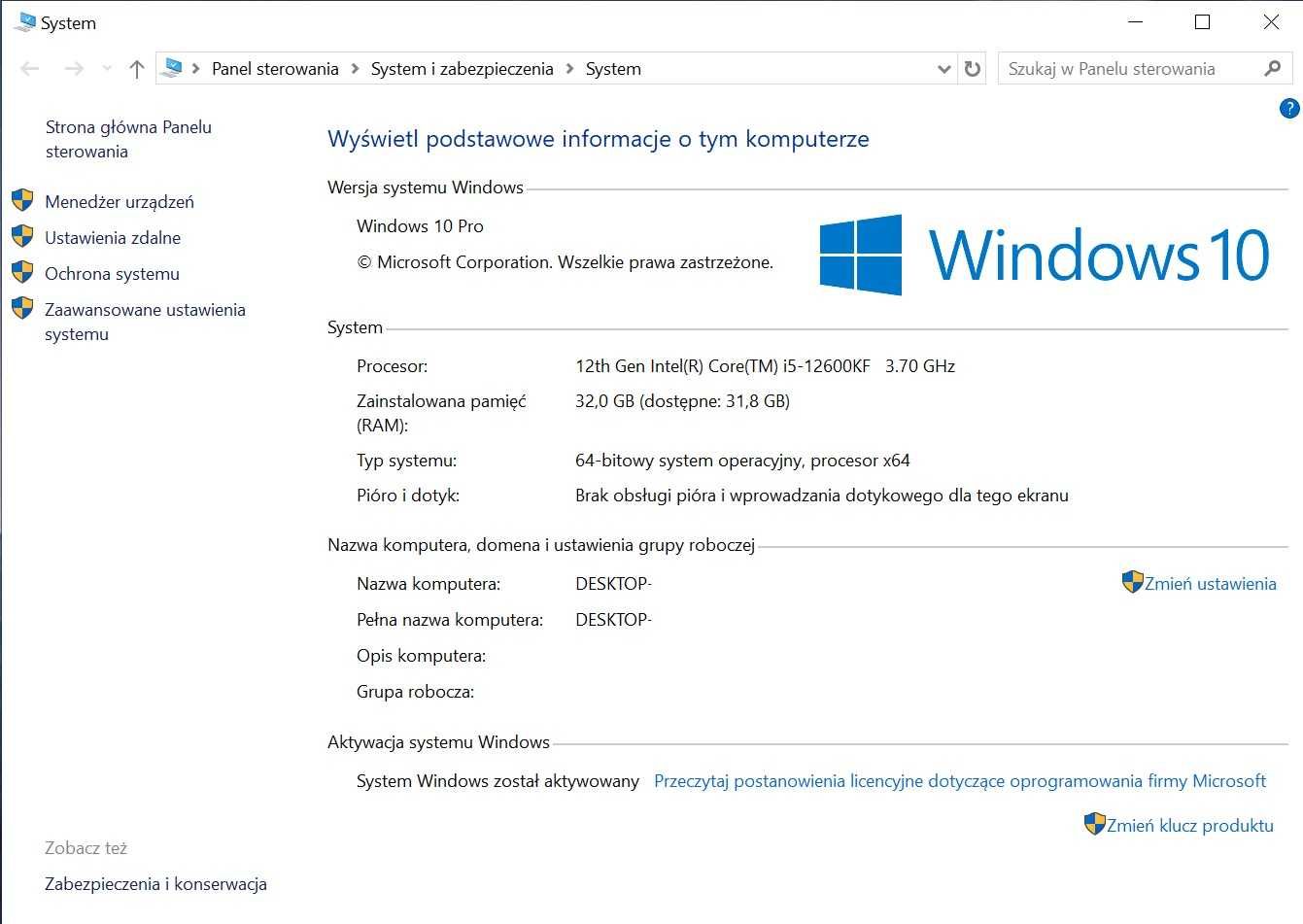The width and height of the screenshot is (1303, 924).
Task: Select Windows 10 Pro edition text
Action: coord(420,226)
